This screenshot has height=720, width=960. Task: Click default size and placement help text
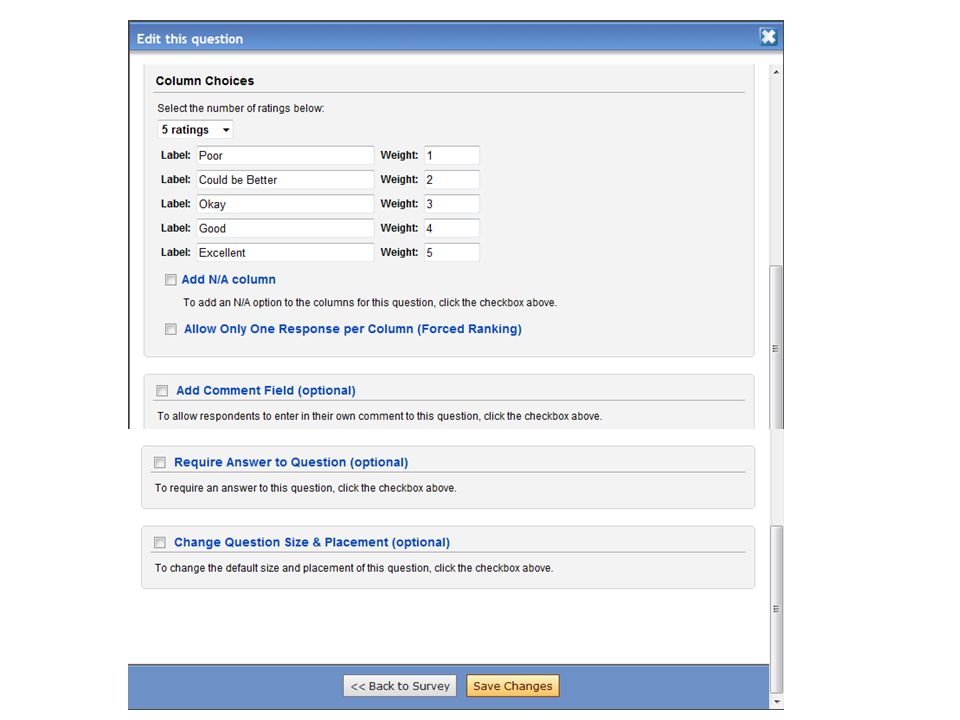pyautogui.click(x=354, y=568)
